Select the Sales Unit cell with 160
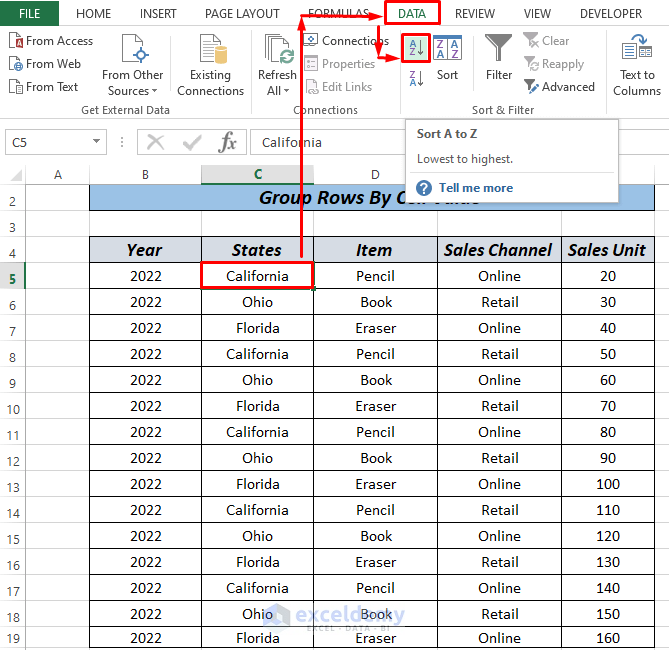669x650 pixels. pyautogui.click(x=607, y=638)
